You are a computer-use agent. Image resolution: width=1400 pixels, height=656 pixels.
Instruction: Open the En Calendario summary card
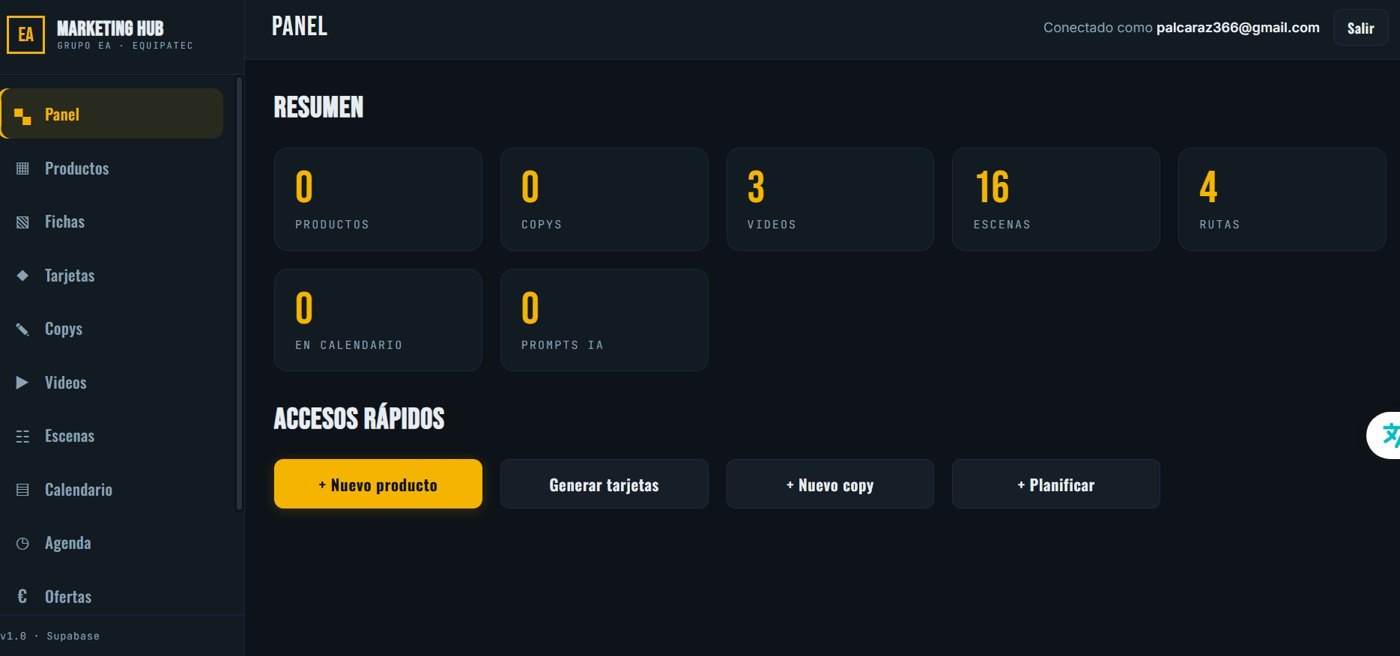click(378, 320)
